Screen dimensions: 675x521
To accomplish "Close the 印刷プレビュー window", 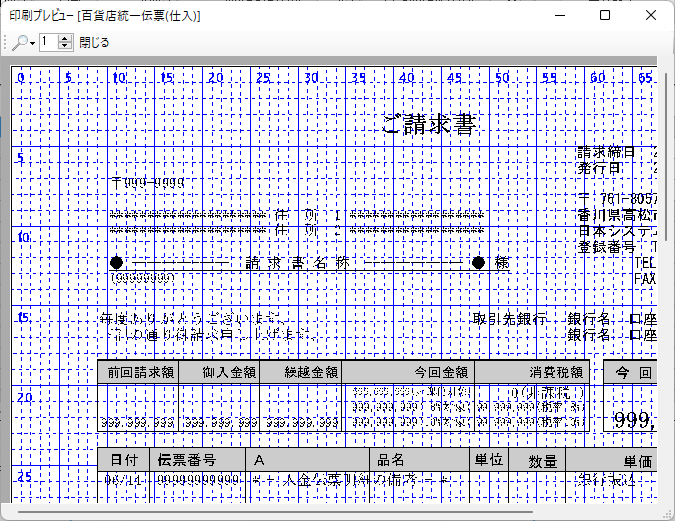I will point(650,16).
